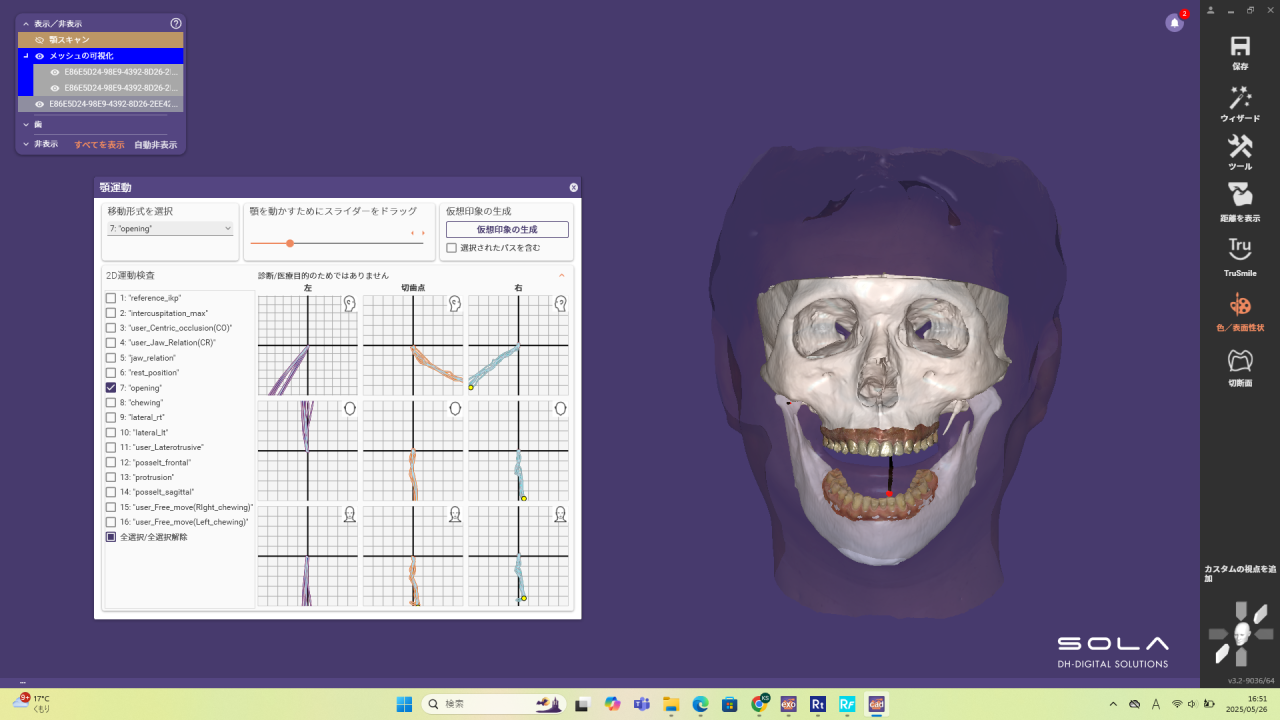Click the notification bell icon
Screen dimensions: 1280x720
click(1175, 23)
